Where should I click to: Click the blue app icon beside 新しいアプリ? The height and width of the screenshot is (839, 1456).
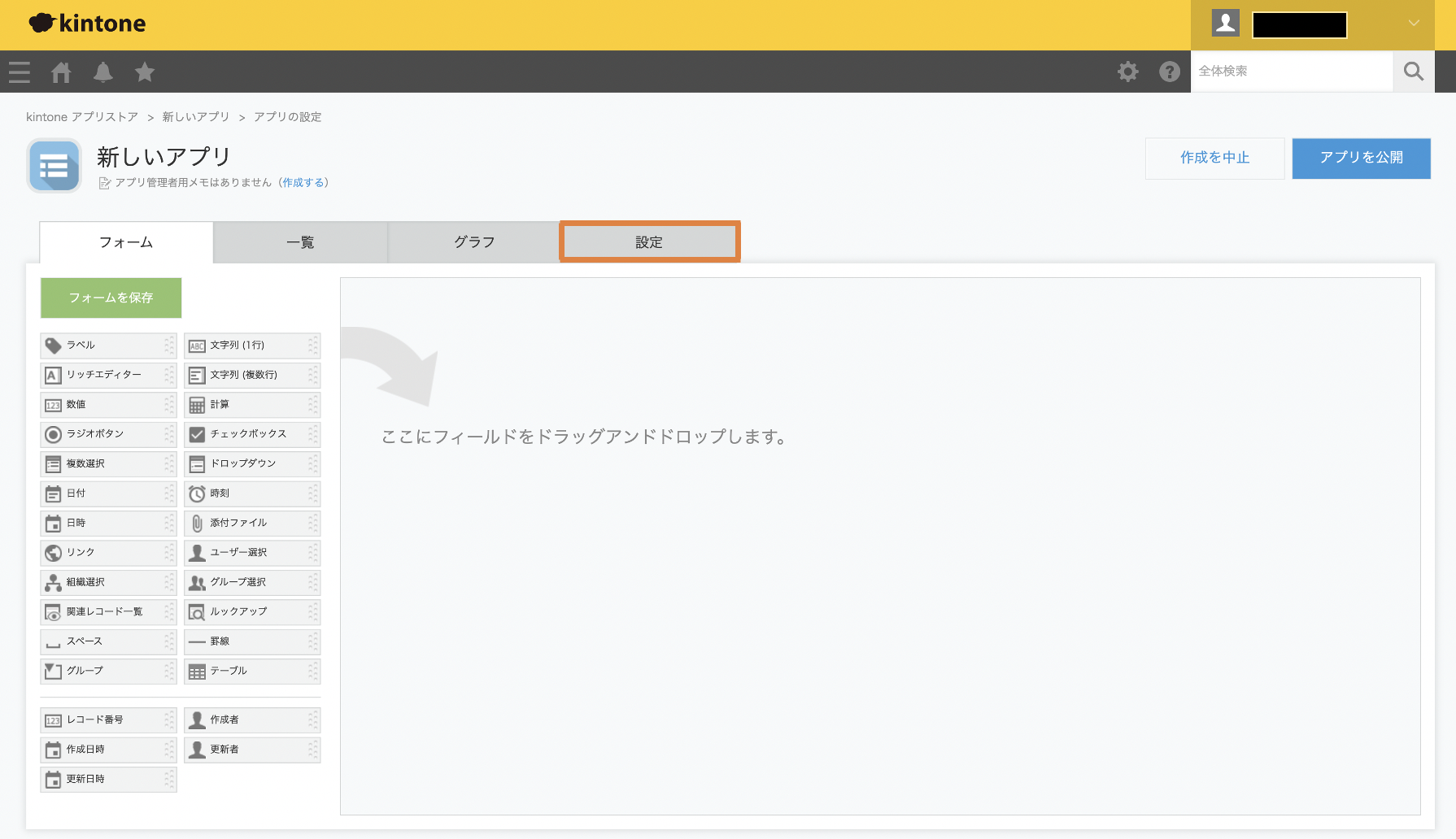[54, 165]
